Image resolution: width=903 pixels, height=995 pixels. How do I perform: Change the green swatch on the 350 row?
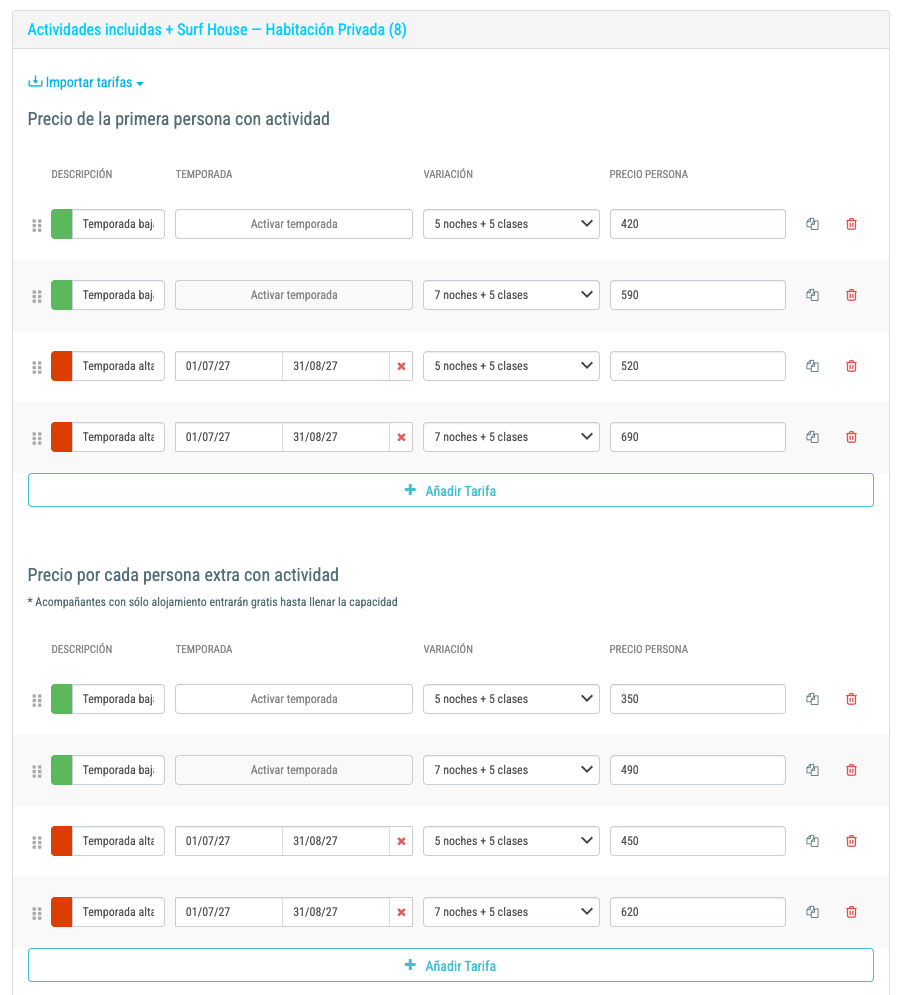pyautogui.click(x=62, y=699)
